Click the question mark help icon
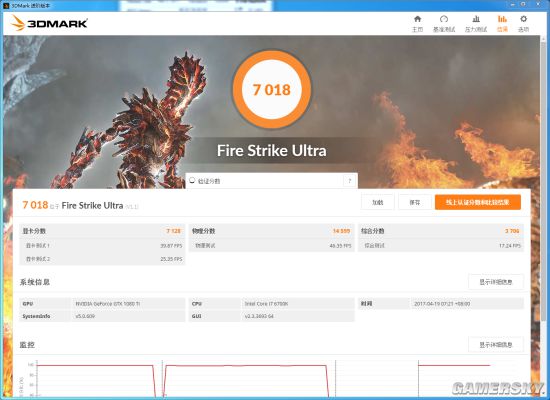 [x=349, y=181]
